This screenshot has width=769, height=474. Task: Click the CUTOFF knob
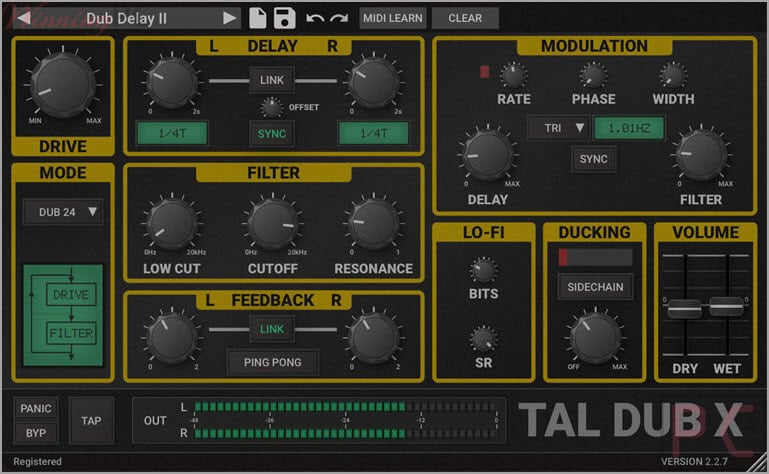point(273,224)
